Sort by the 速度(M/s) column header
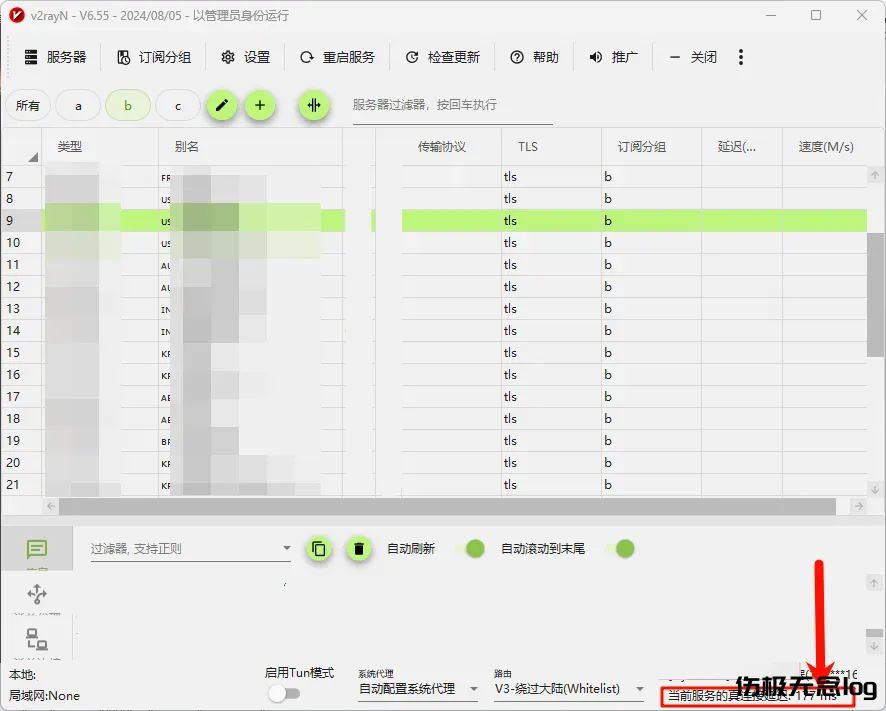 [826, 147]
